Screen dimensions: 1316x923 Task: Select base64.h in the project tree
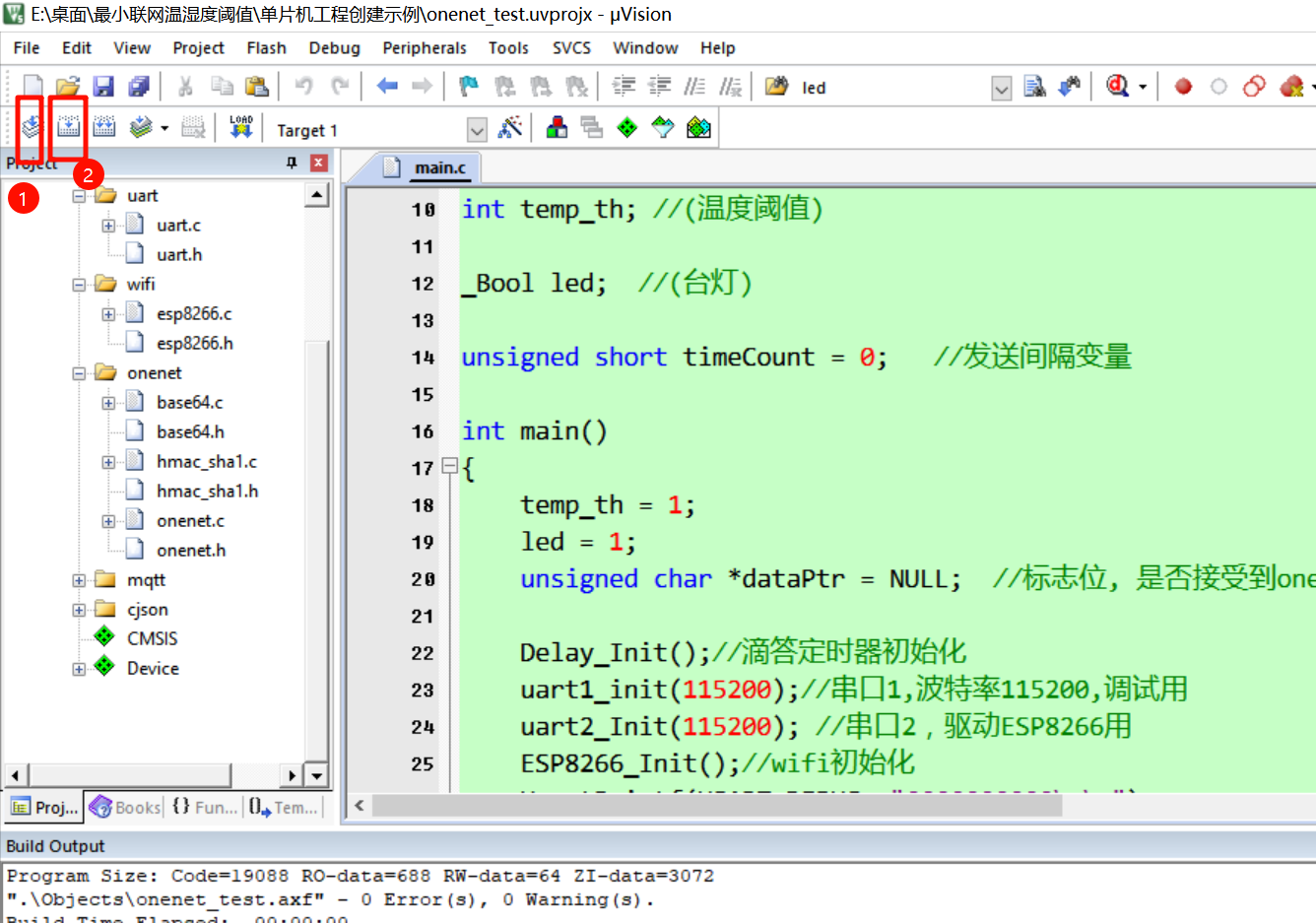click(190, 431)
